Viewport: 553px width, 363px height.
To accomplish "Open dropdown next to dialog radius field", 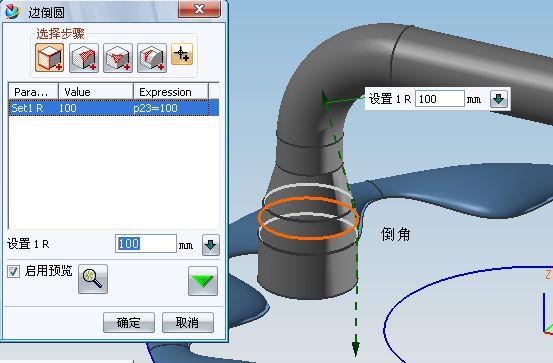I will point(211,245).
